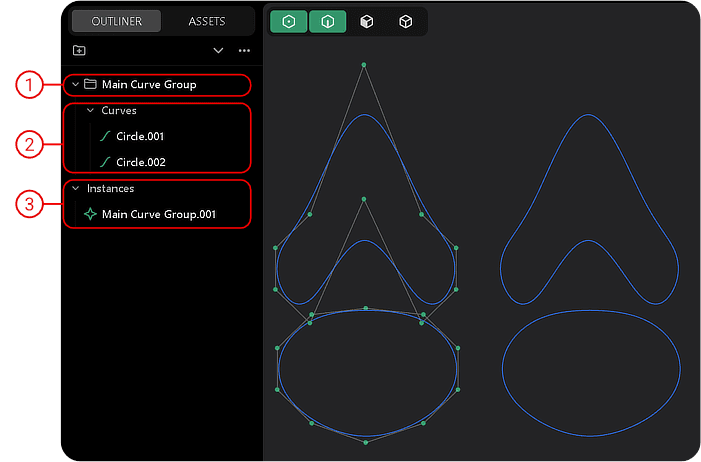Screen dimensions: 701x462
Task: Click the curve icon beside Circle.001
Action: [105, 136]
